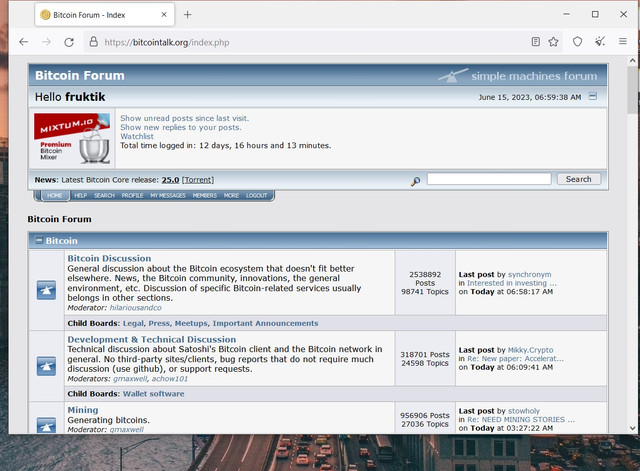Open 'Re: New paper: Accelerat...' post

point(515,358)
